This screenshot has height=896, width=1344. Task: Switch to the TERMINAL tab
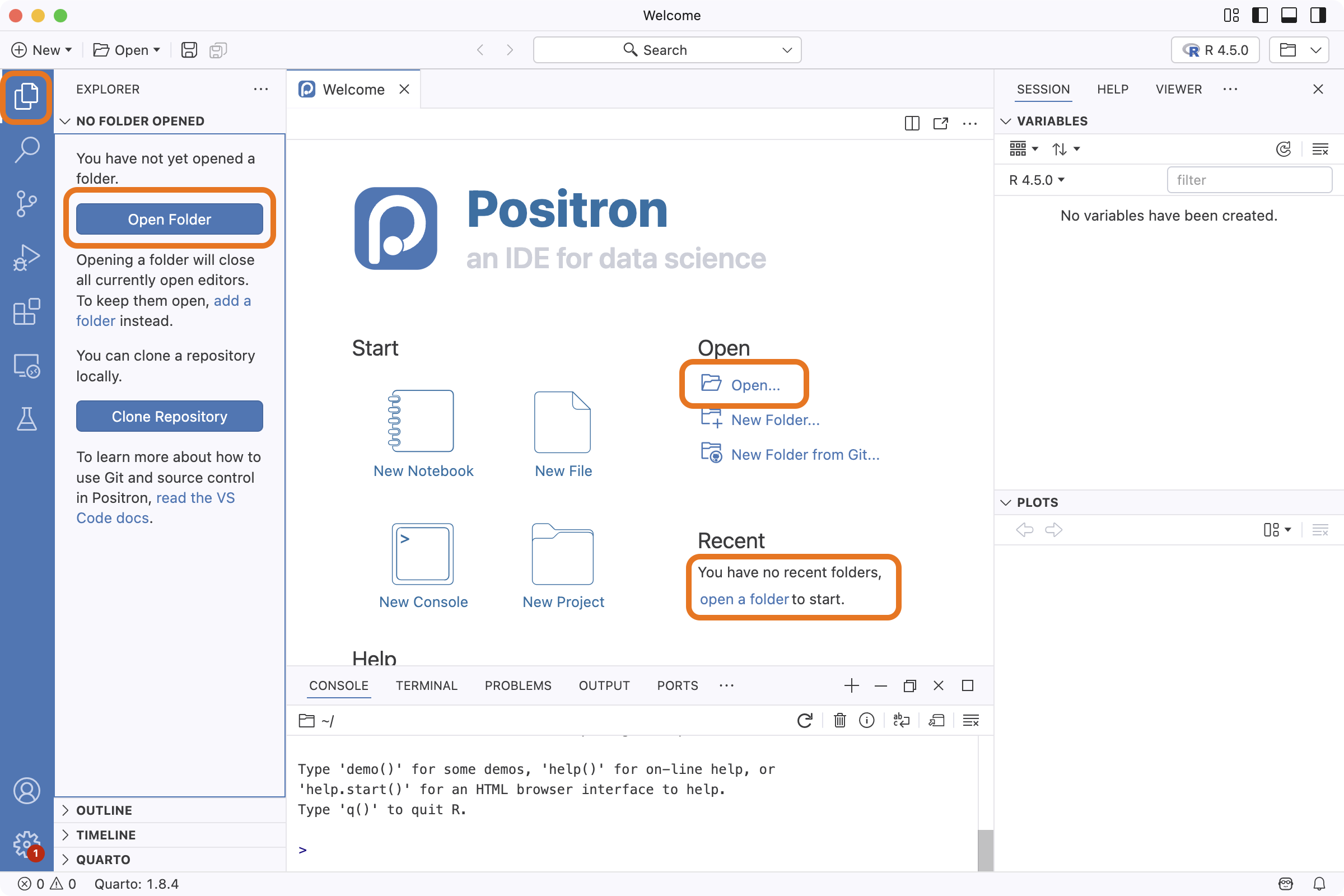point(426,685)
